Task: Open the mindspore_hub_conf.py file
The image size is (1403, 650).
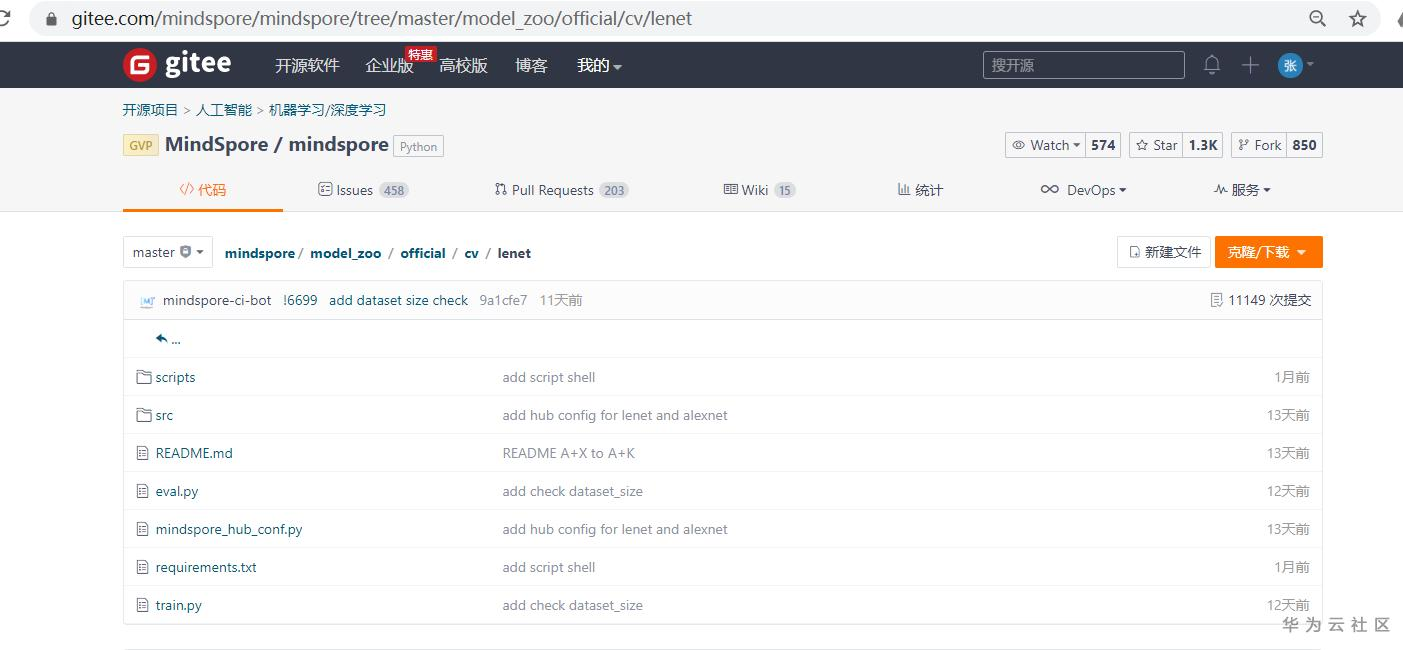Action: click(x=229, y=529)
